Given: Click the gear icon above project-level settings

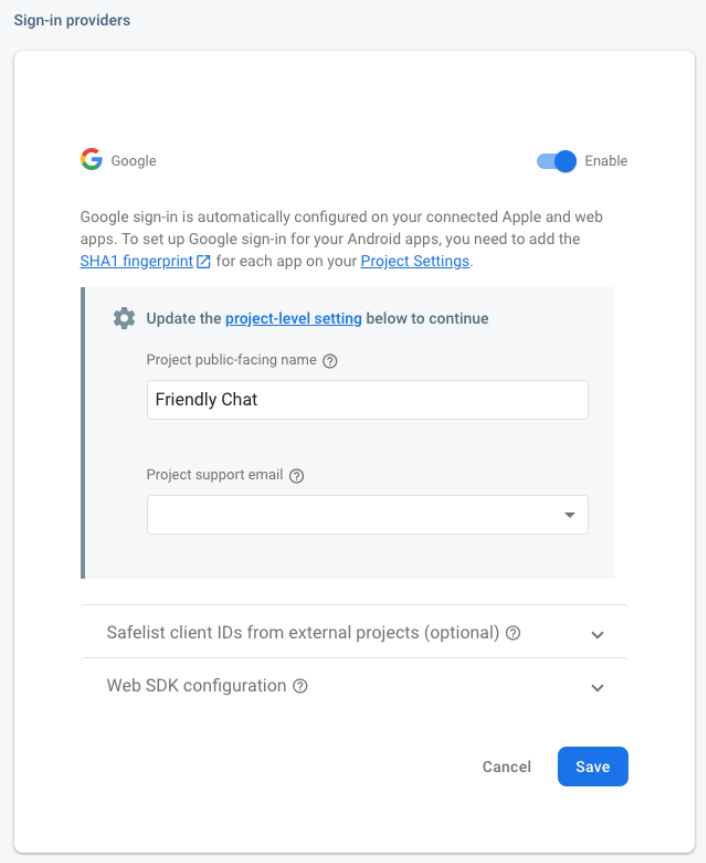Looking at the screenshot, I should (123, 317).
